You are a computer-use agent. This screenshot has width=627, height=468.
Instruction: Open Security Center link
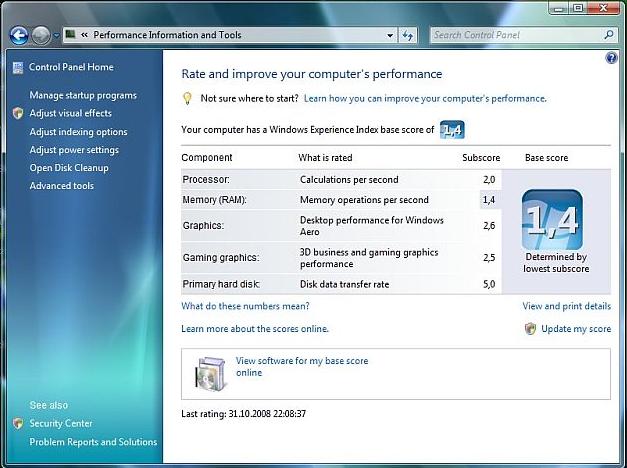coord(61,423)
